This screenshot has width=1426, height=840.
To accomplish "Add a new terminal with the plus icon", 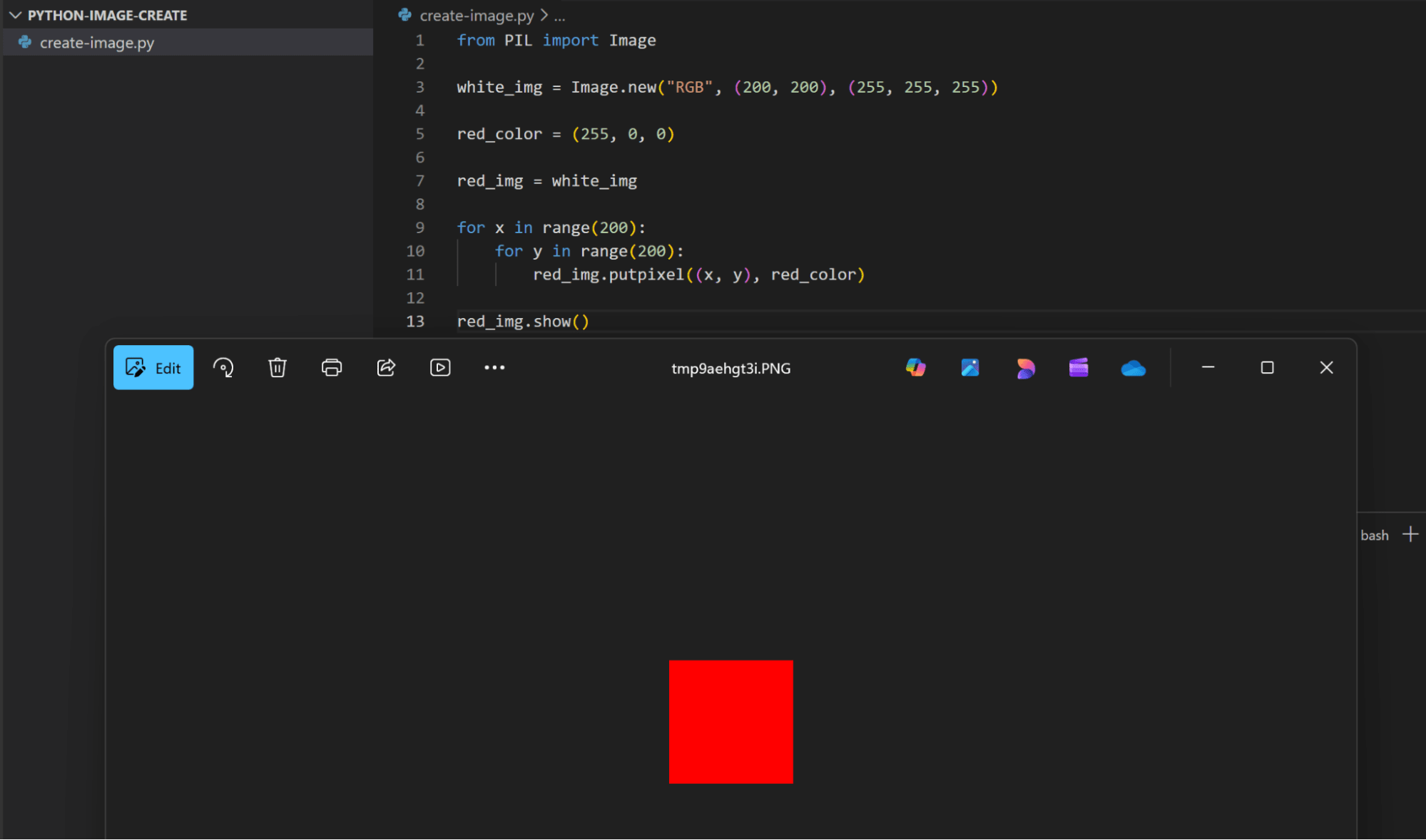I will coord(1410,535).
